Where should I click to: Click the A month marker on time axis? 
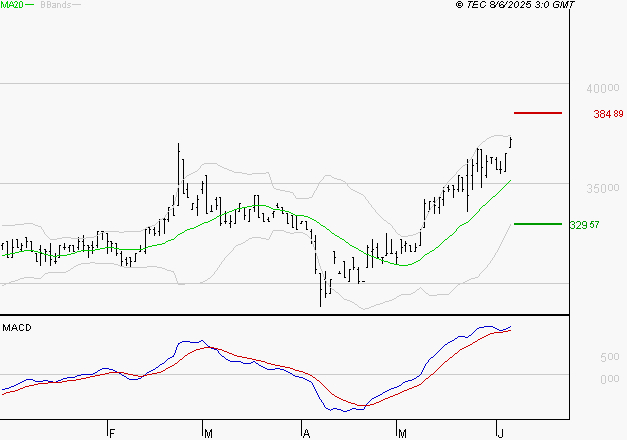[306, 433]
